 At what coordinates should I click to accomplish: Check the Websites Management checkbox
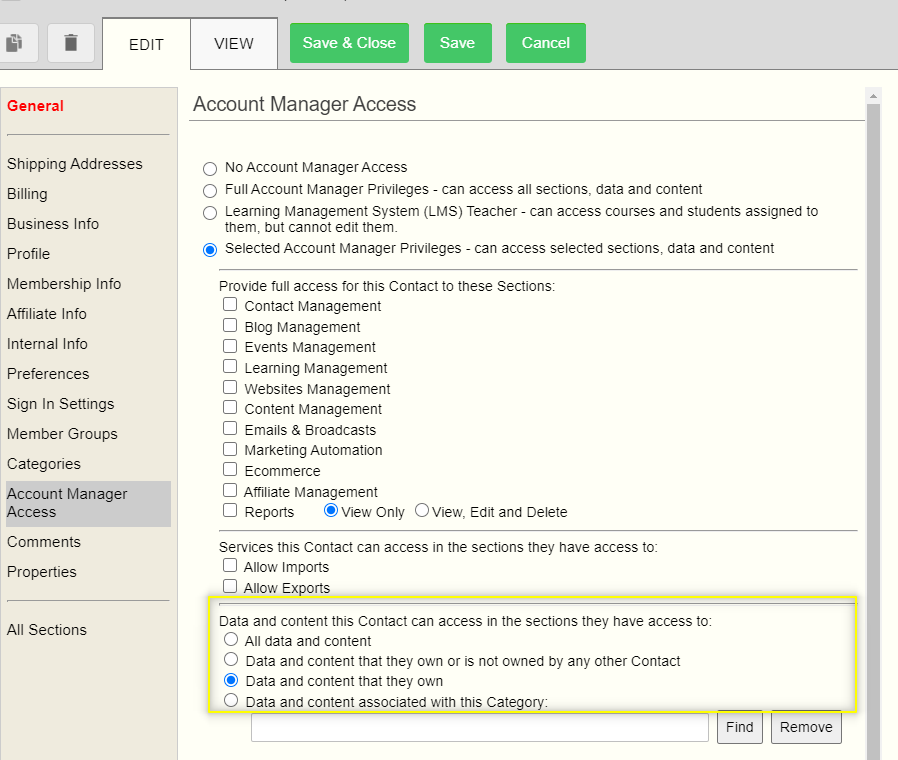coord(230,387)
